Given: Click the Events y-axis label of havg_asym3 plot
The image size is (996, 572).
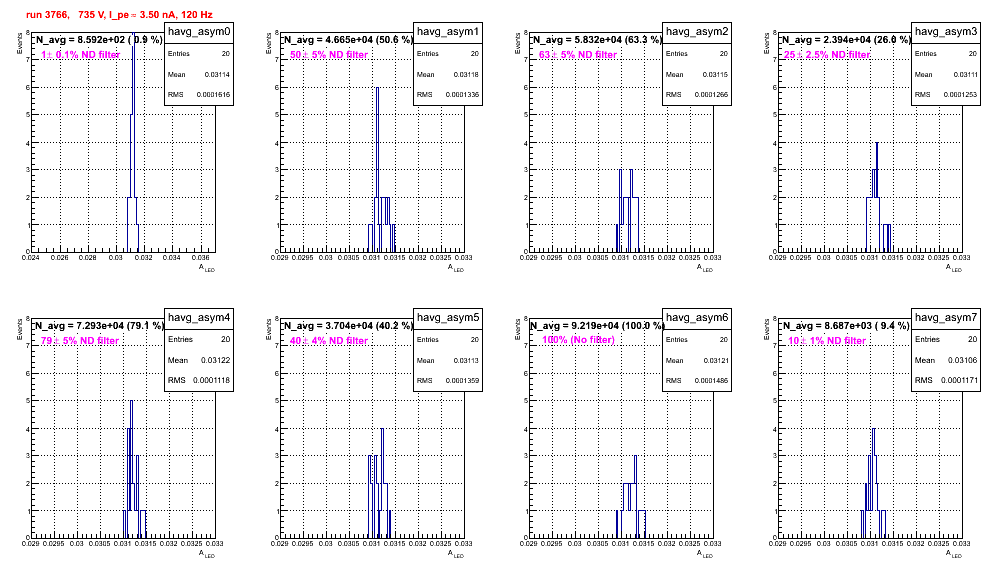Looking at the screenshot, I should (766, 45).
